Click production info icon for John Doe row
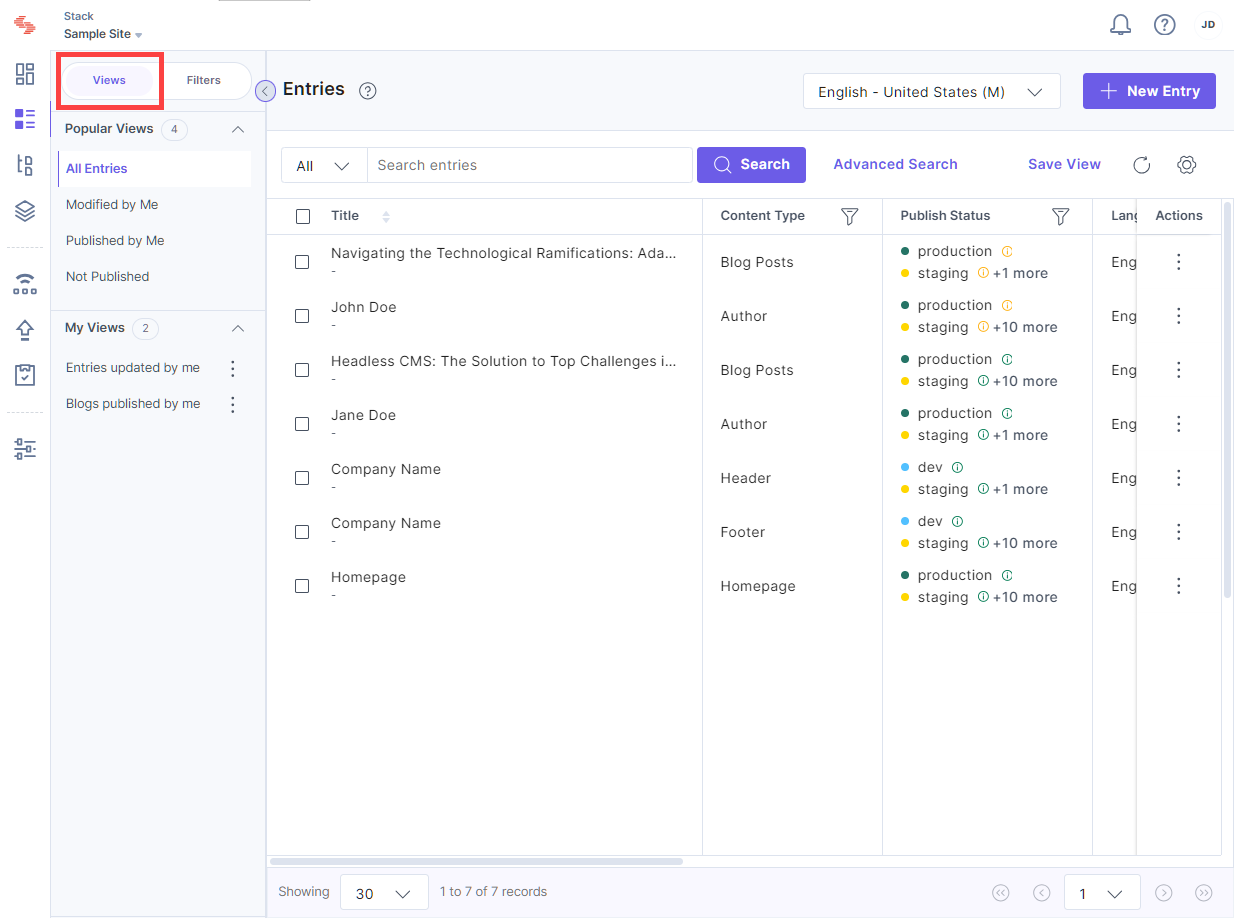The height and width of the screenshot is (918, 1234). pyautogui.click(x=1007, y=305)
